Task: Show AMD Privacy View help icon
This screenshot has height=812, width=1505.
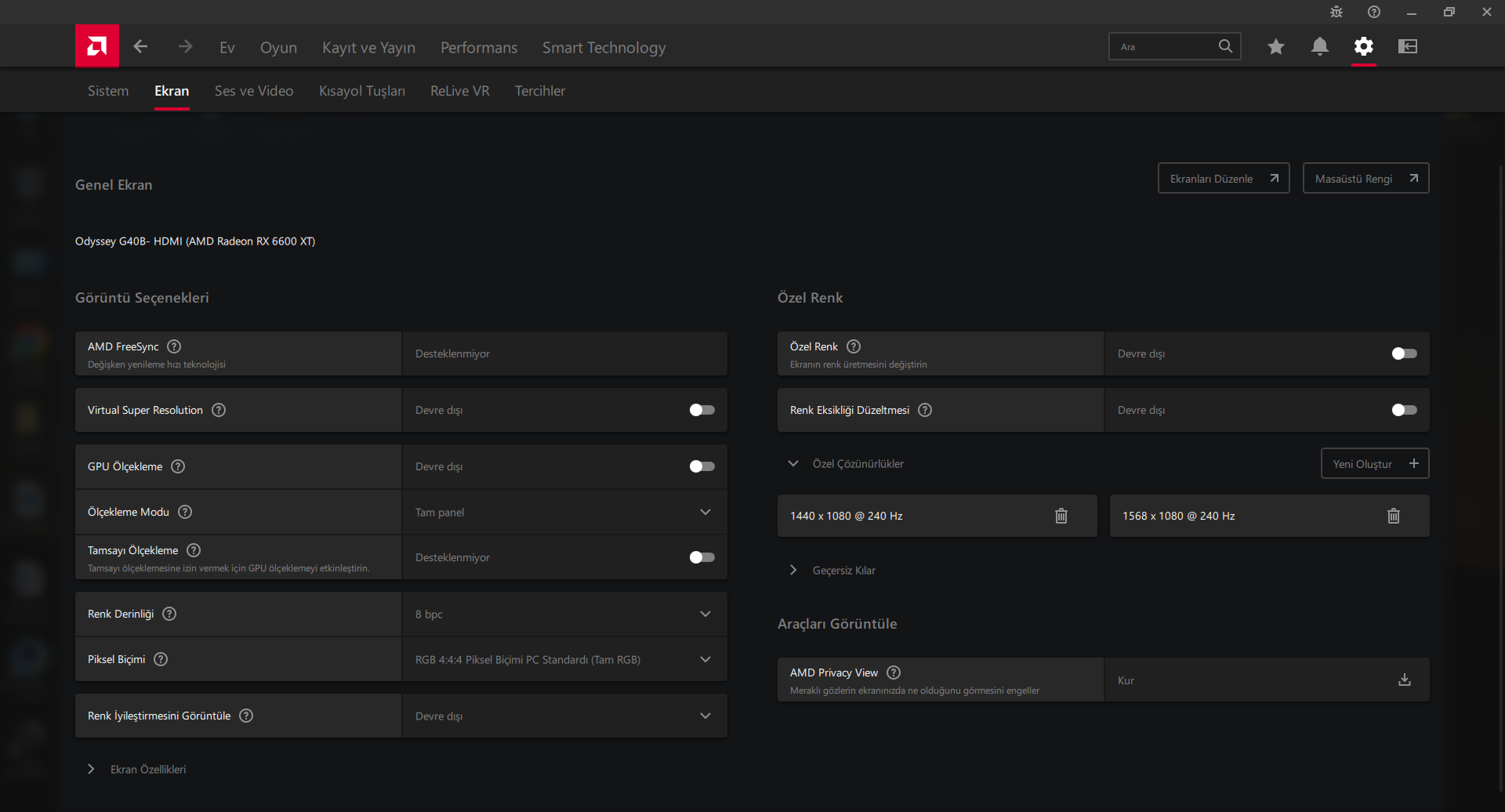Action: 894,672
